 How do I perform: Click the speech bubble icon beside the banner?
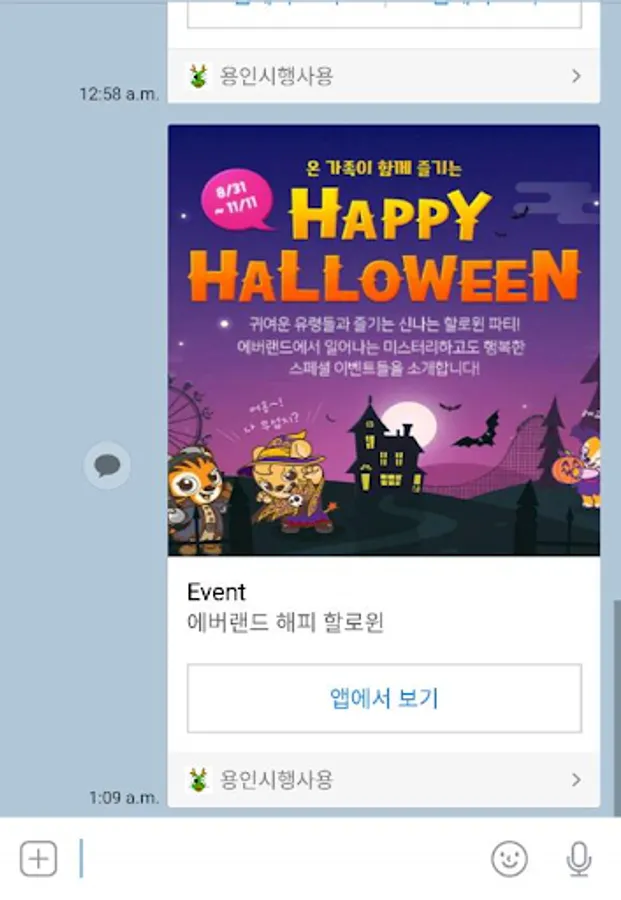(107, 465)
